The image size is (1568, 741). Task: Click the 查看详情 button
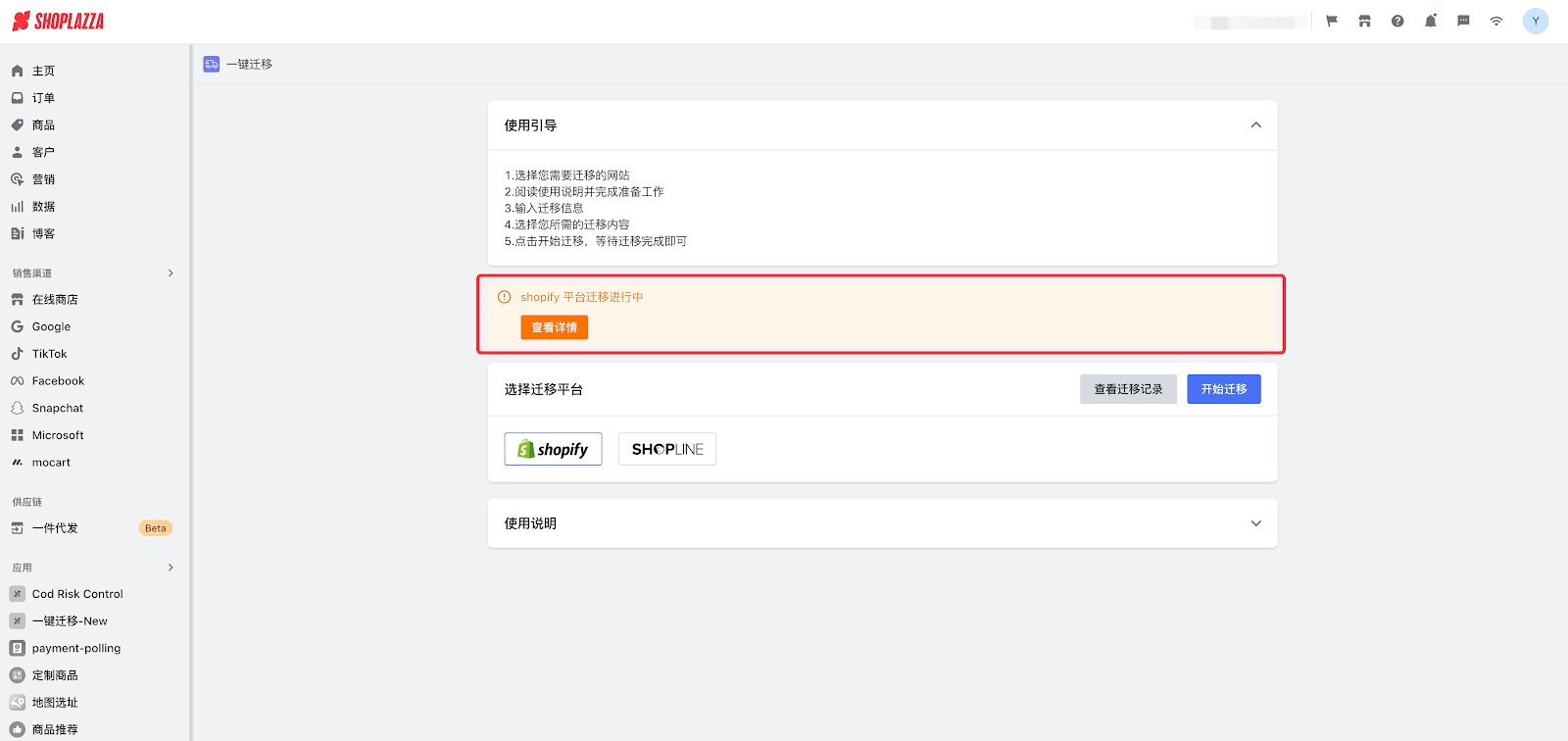coord(554,327)
